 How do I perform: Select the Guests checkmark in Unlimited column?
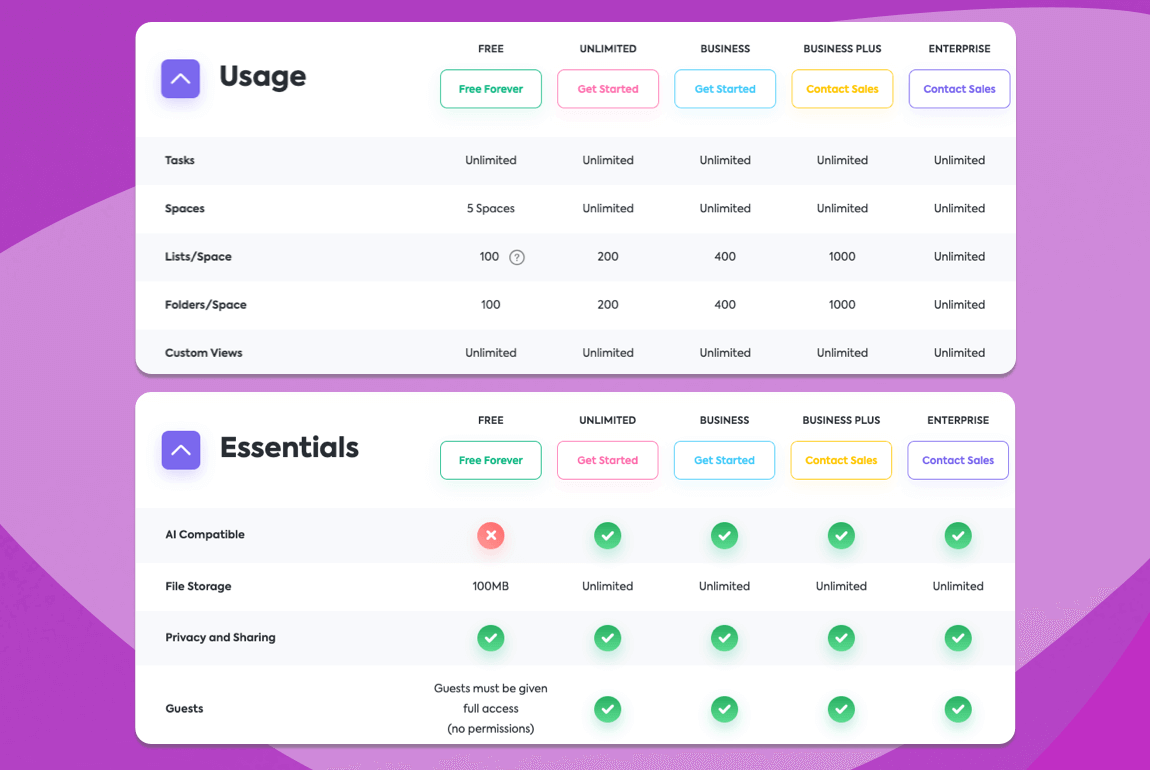607,709
